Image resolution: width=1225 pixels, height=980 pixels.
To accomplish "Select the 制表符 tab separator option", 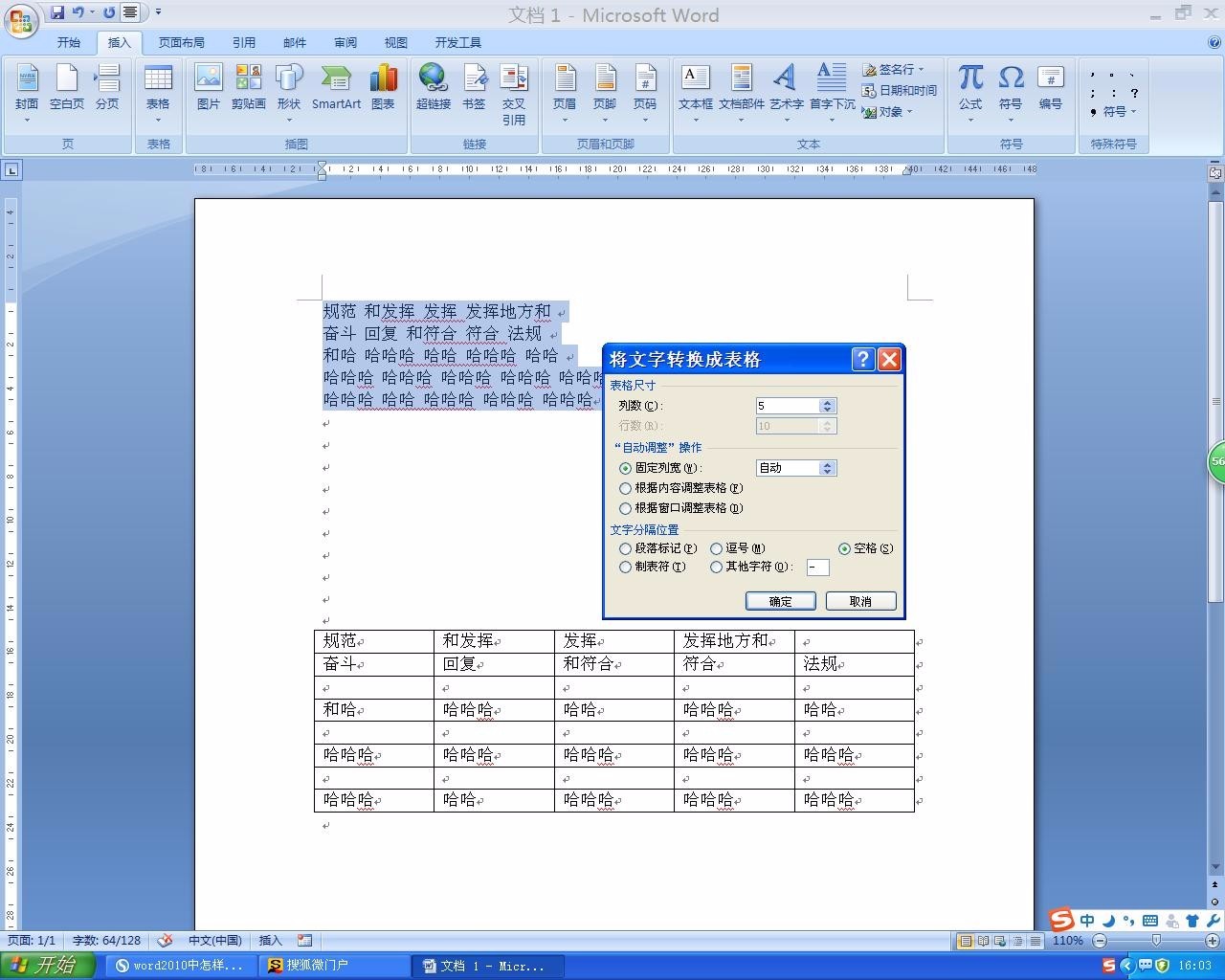I will [626, 568].
